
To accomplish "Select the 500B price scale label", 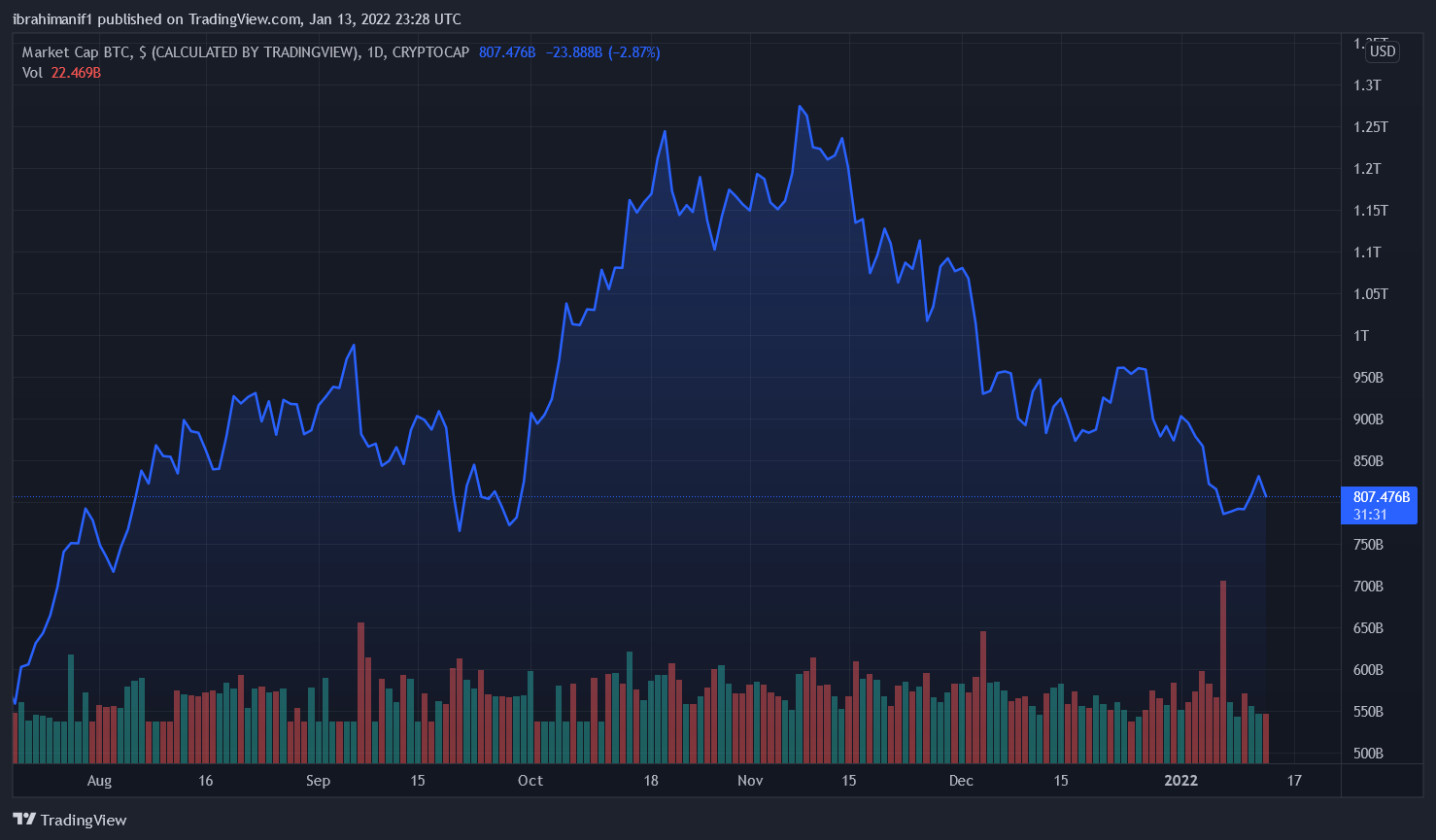I will pyautogui.click(x=1368, y=754).
